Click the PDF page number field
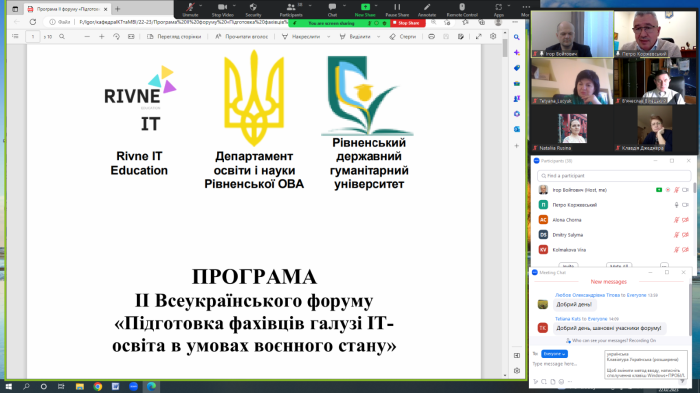Viewport: 700px width, 393px height. [x=33, y=37]
